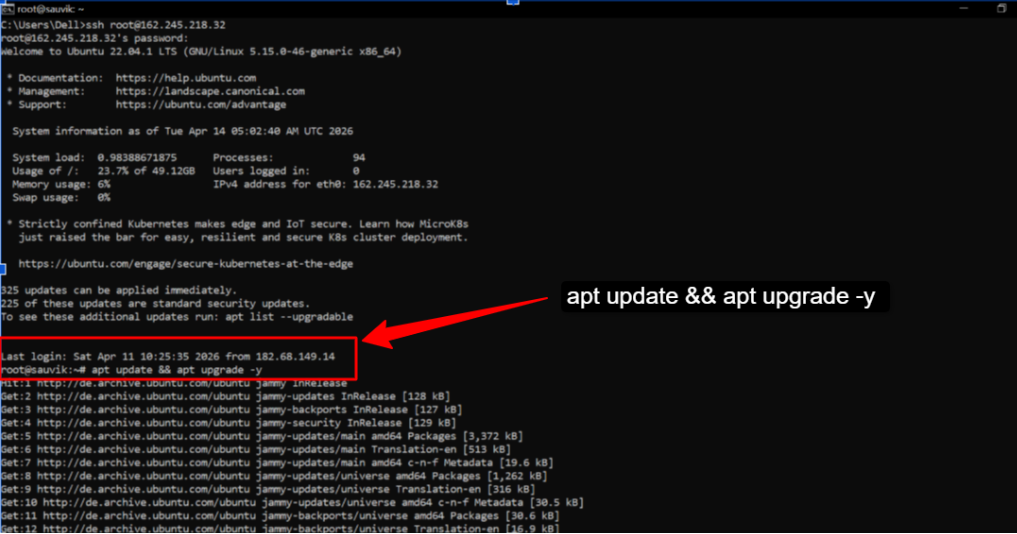This screenshot has width=1017, height=534.
Task: Click the 'Usage of /: 23.7% of 49.12GB' entry
Action: [x=103, y=171]
